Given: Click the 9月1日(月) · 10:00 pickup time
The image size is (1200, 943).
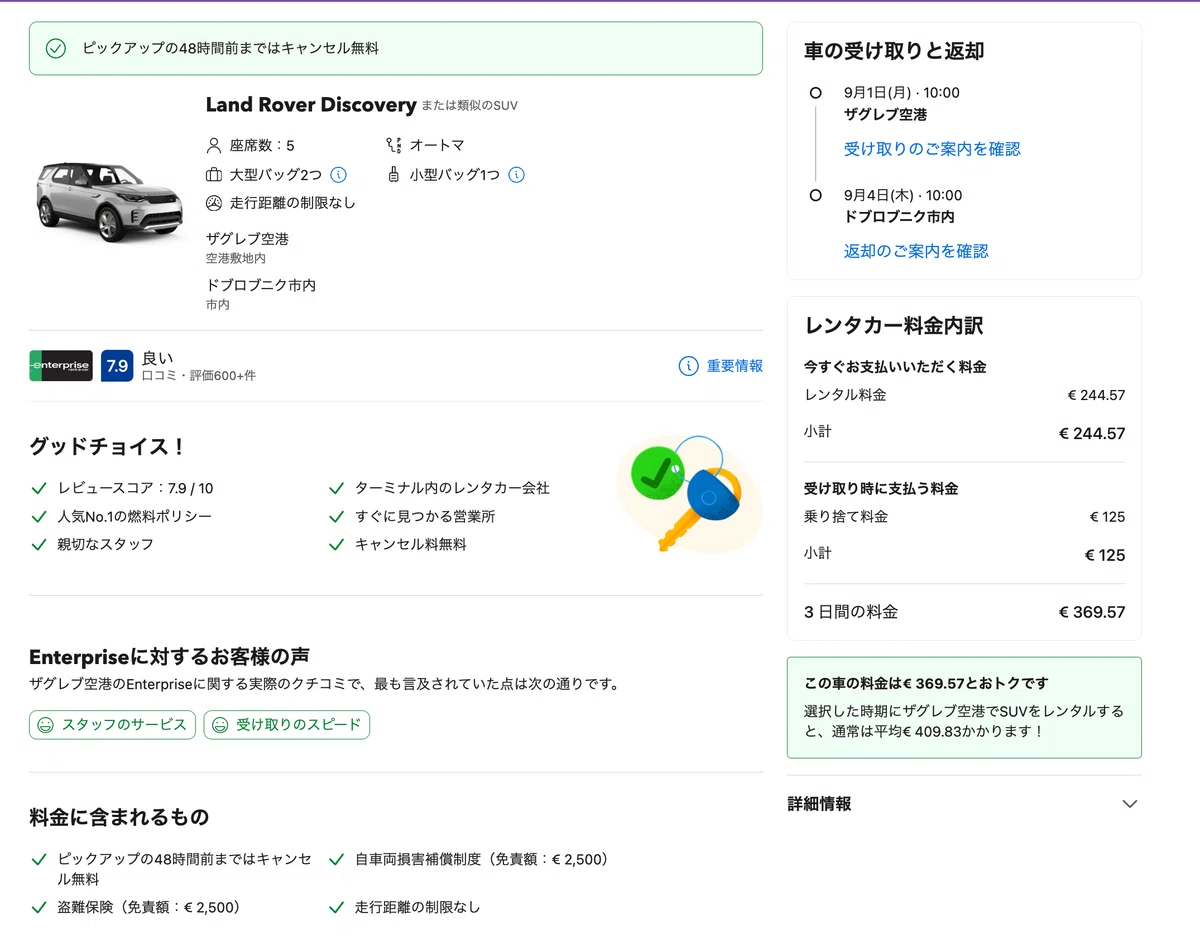Looking at the screenshot, I should pyautogui.click(x=902, y=93).
